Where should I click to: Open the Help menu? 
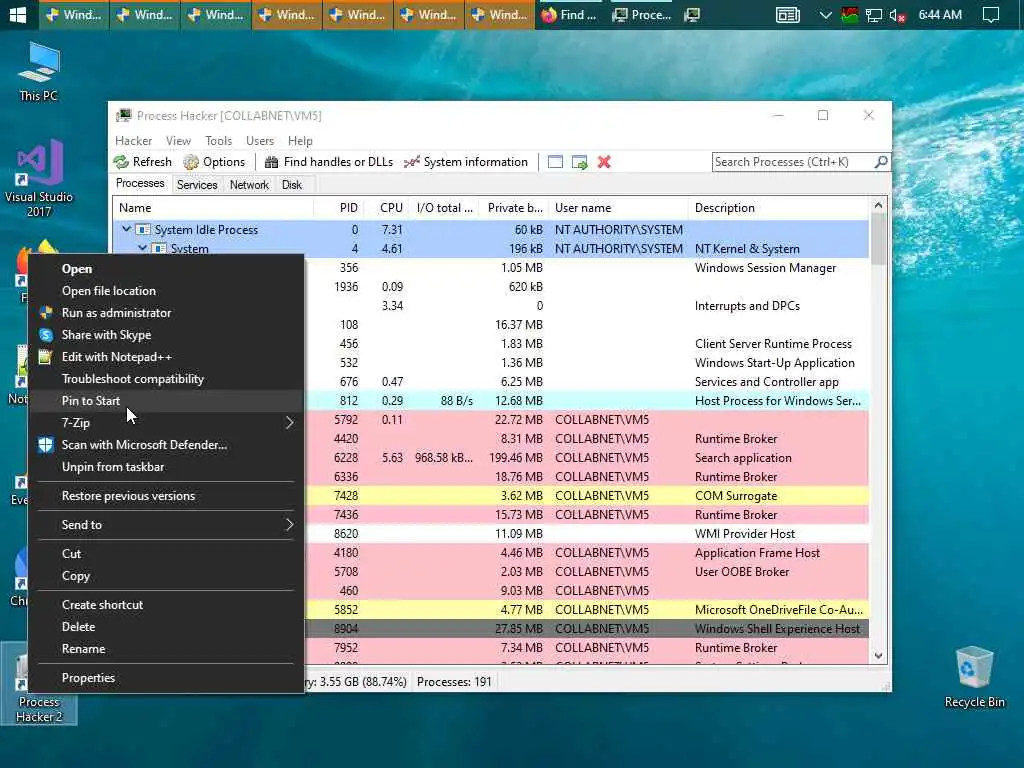click(x=300, y=140)
